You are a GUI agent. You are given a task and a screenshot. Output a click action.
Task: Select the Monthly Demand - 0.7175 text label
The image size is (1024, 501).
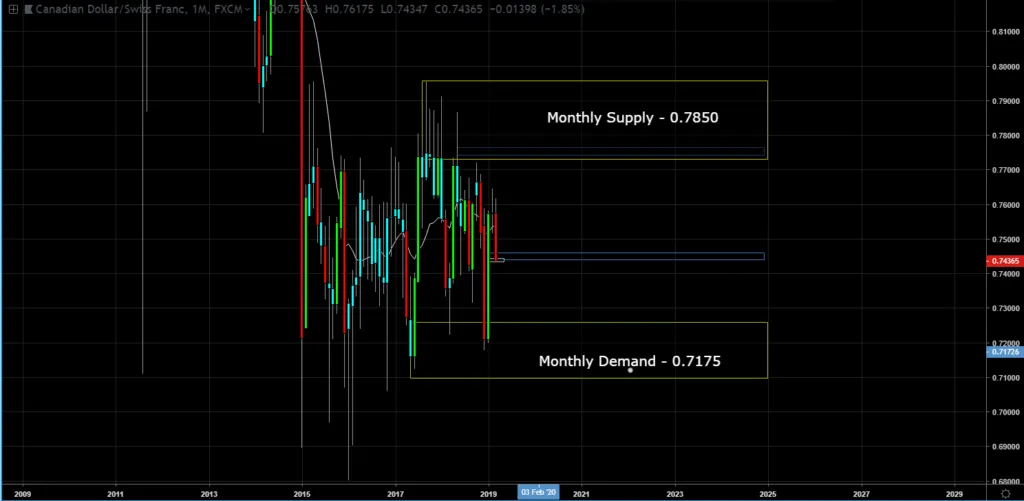click(630, 361)
